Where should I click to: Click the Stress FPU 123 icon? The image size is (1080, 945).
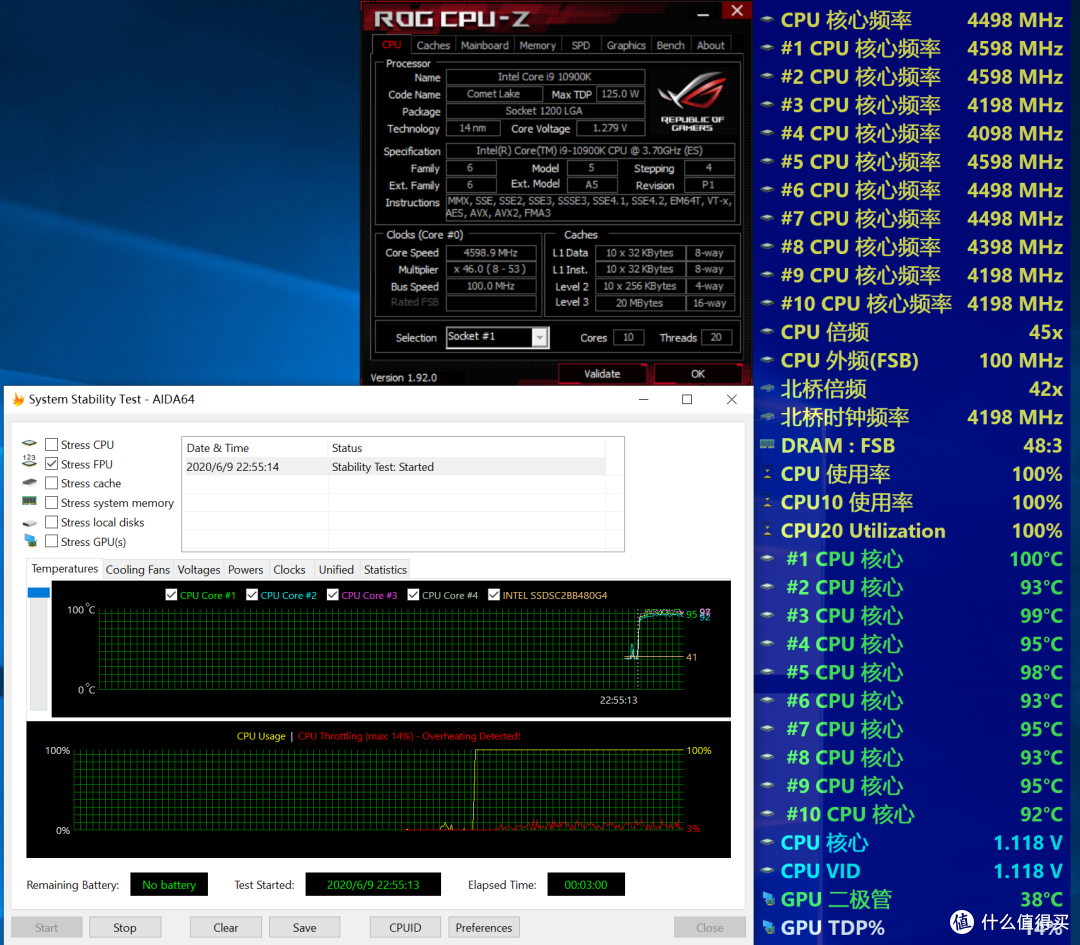click(x=30, y=461)
